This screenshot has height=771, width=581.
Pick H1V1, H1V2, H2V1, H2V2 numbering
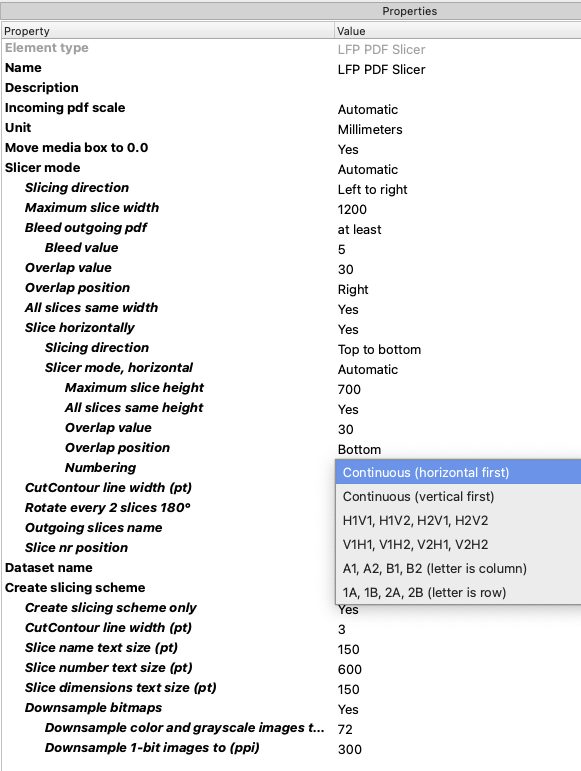click(x=458, y=521)
